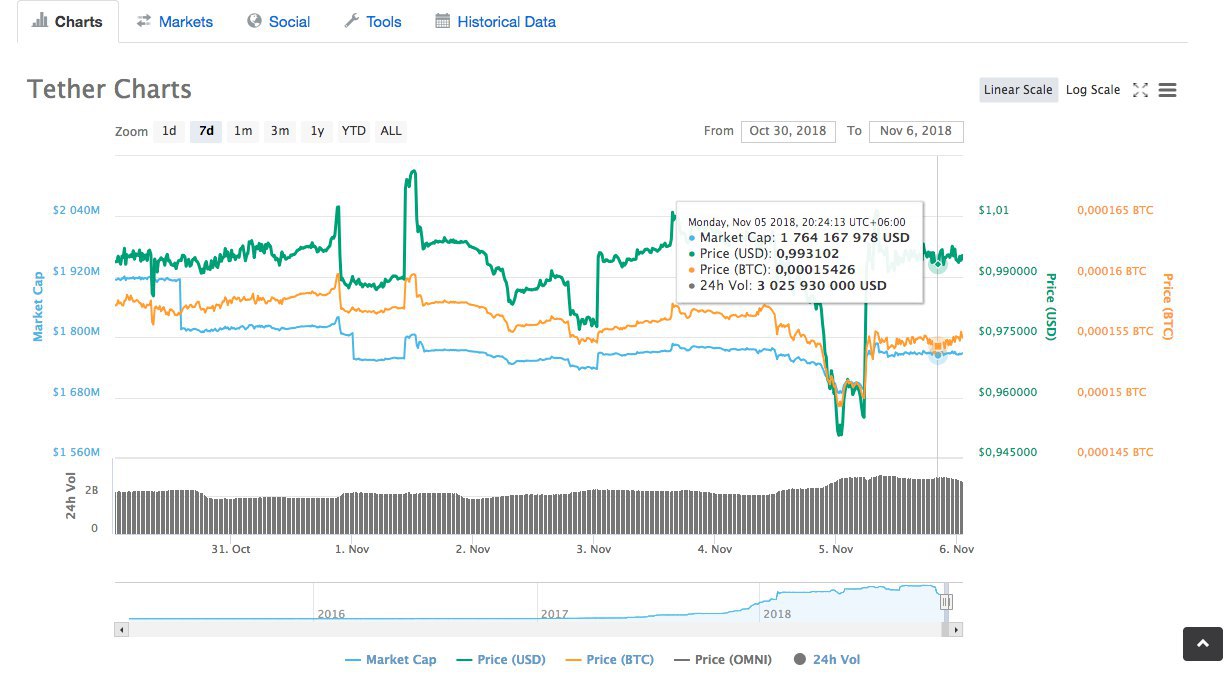
Task: Click the 5. Nov date axis label
Action: tap(835, 549)
